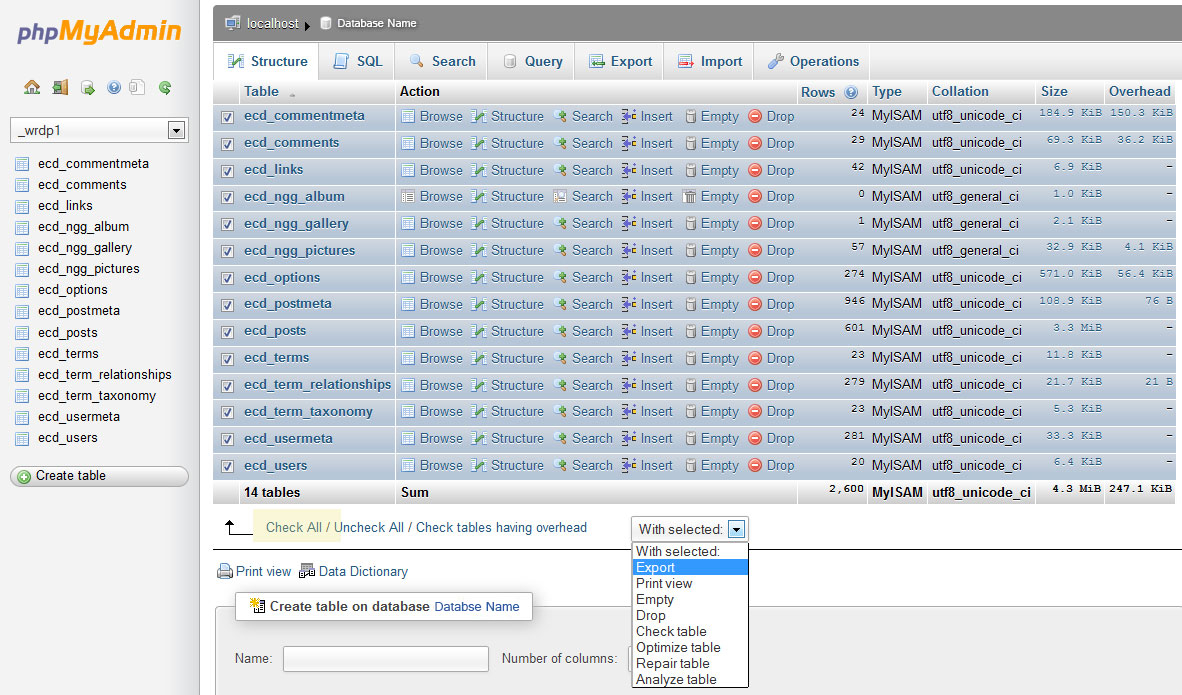The image size is (1182, 695).
Task: Select Drop in the With selected list
Action: pyautogui.click(x=690, y=615)
